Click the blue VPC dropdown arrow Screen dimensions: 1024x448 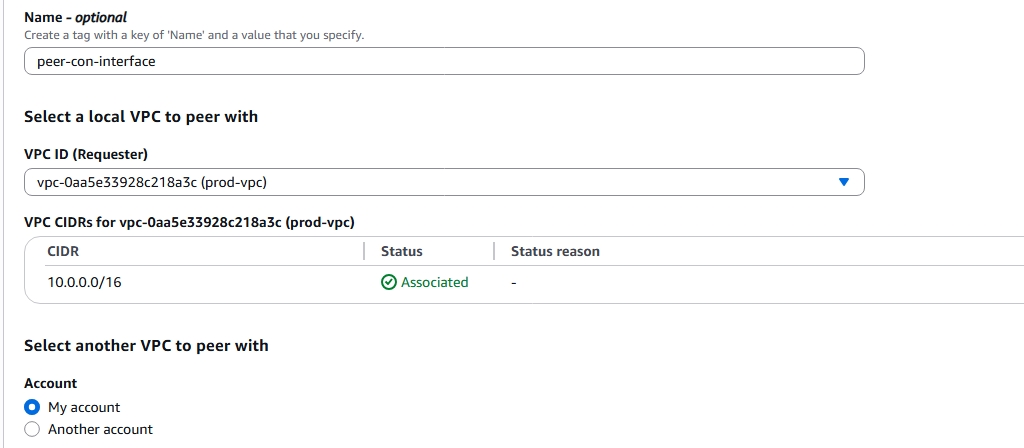[843, 182]
